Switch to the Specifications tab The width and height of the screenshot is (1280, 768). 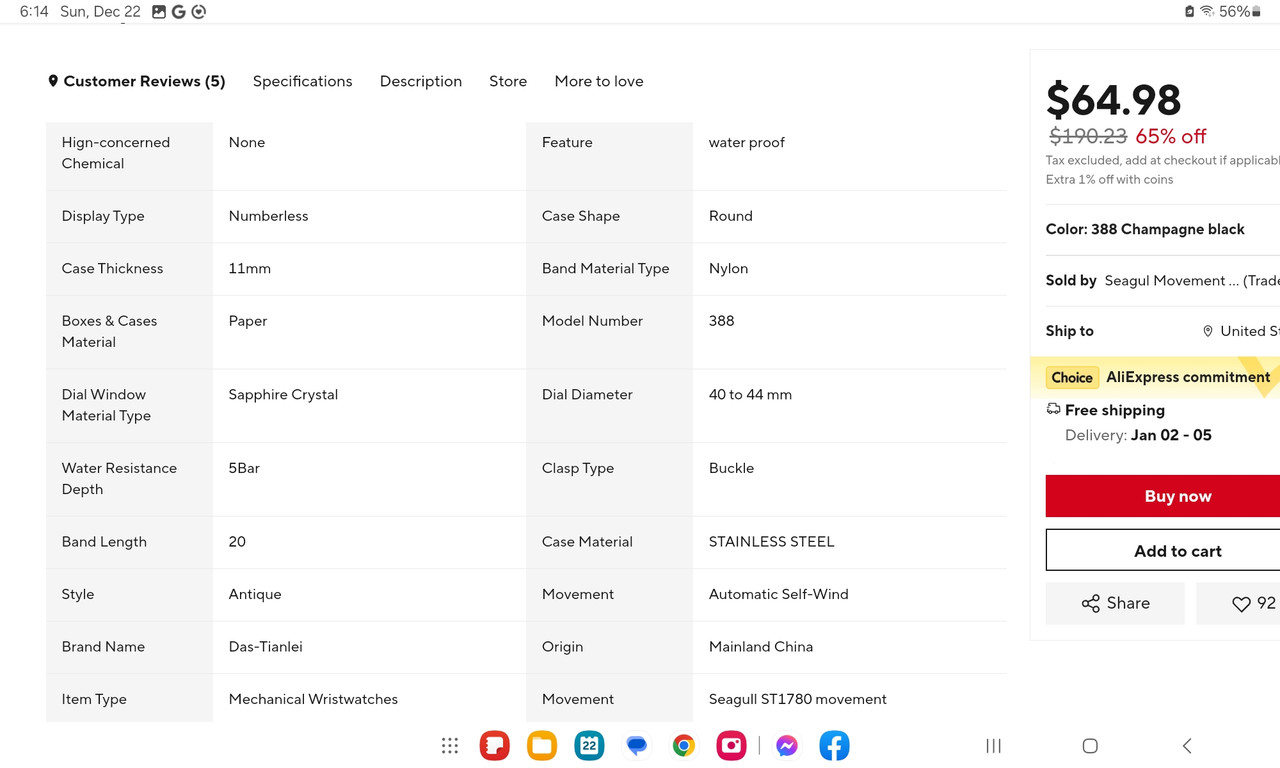click(302, 81)
